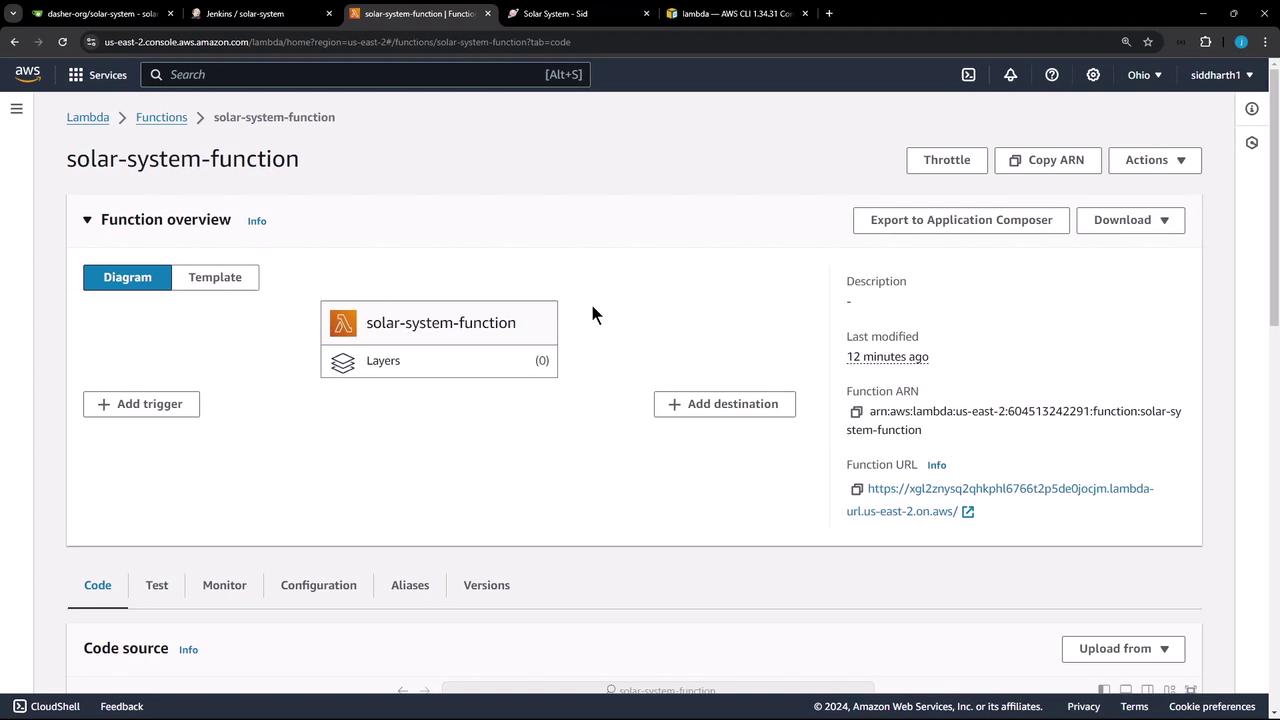Open the AWS console home logo

(x=27, y=74)
